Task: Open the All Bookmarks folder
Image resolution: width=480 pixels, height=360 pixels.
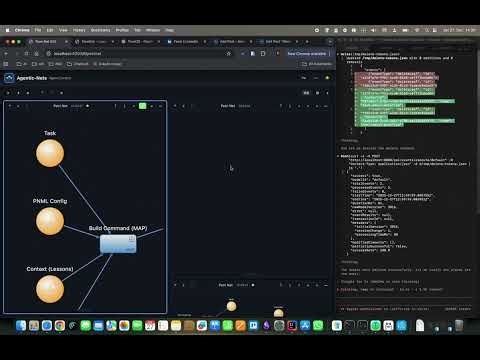Action: tap(317, 64)
